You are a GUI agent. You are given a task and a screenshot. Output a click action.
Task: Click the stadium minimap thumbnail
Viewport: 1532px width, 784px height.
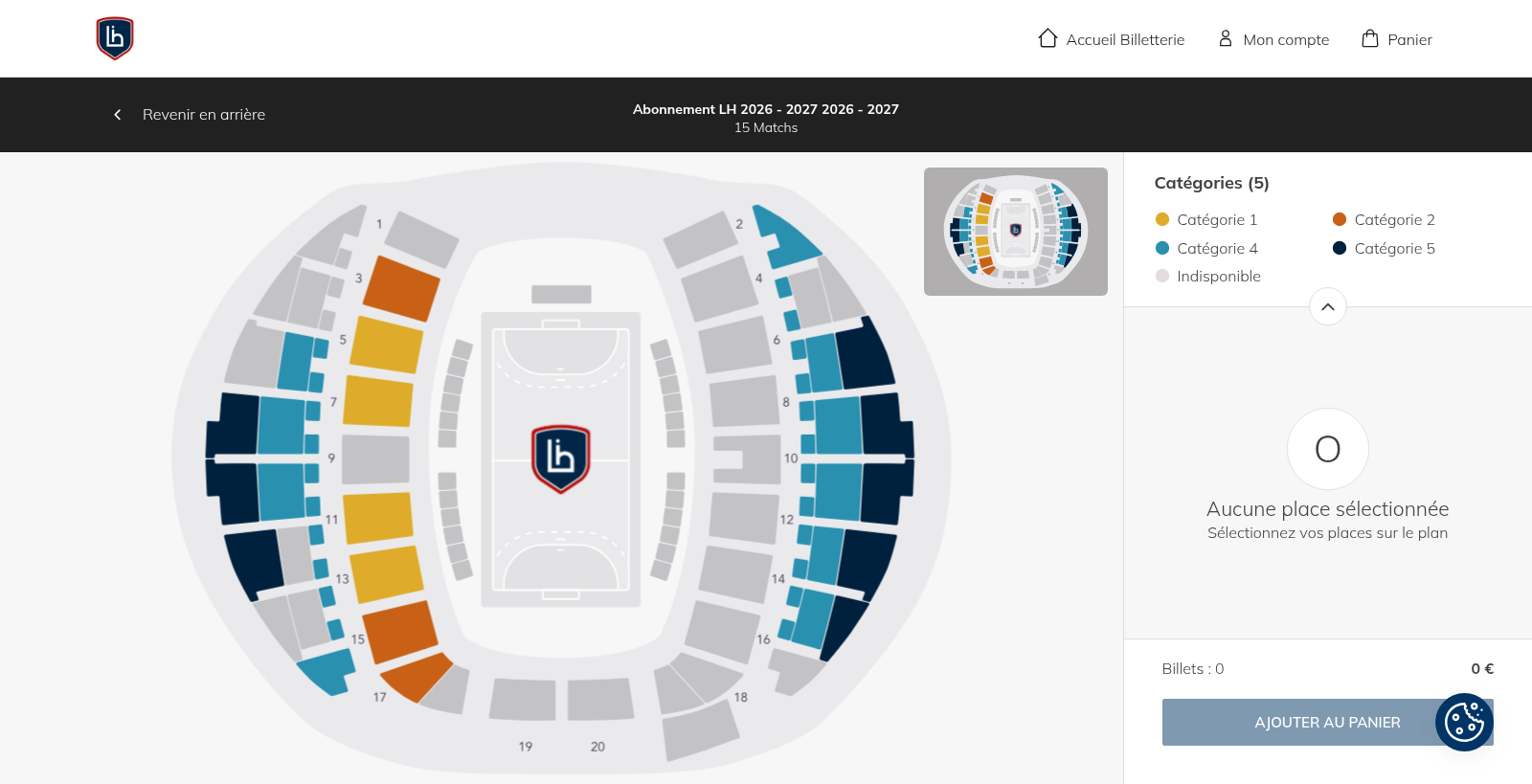[x=1016, y=232]
